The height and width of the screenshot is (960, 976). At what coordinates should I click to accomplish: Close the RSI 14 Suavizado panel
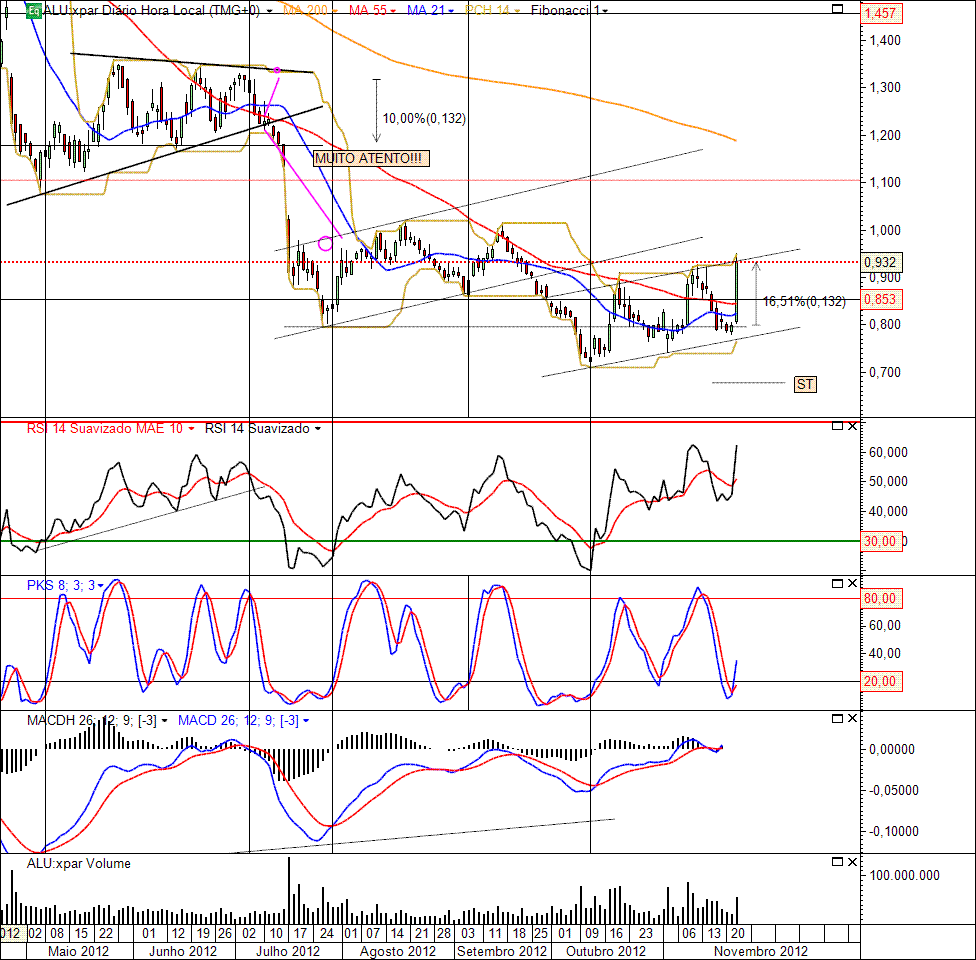(853, 426)
